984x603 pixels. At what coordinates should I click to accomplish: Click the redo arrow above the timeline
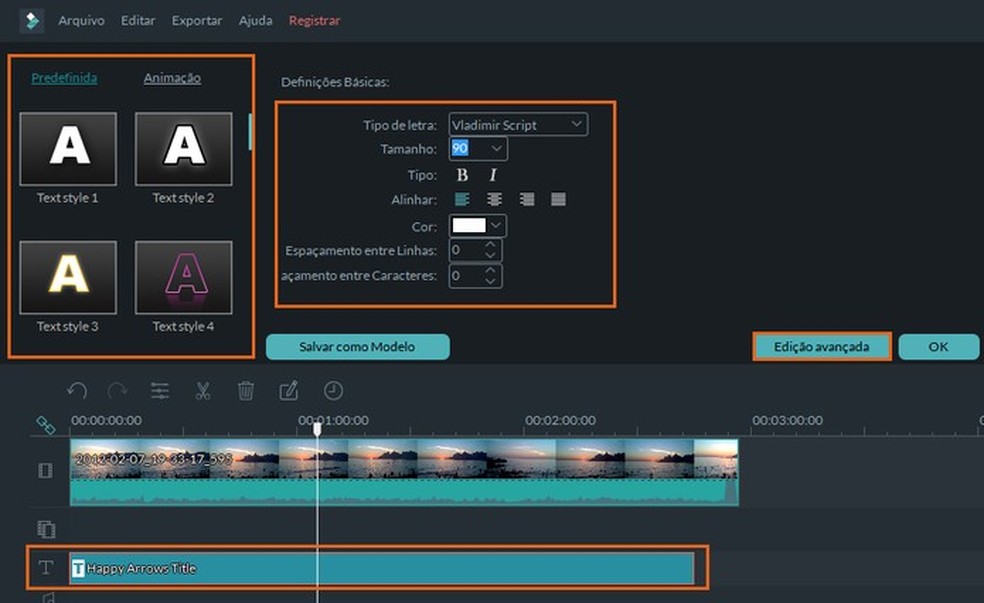(x=118, y=391)
